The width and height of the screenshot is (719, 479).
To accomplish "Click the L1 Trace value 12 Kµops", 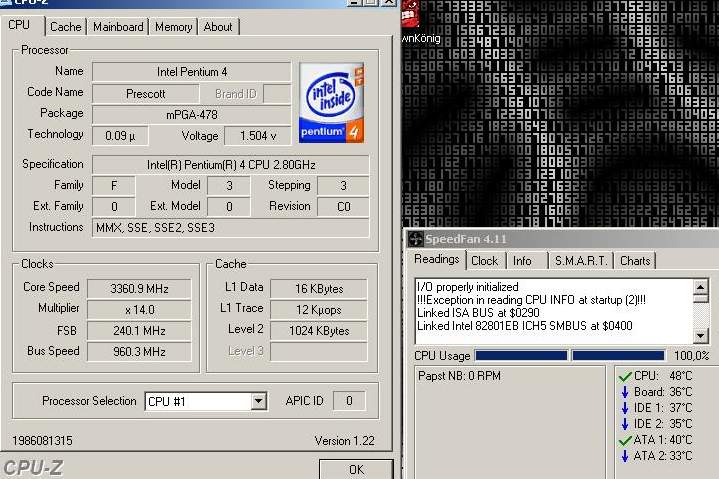I will [x=319, y=310].
